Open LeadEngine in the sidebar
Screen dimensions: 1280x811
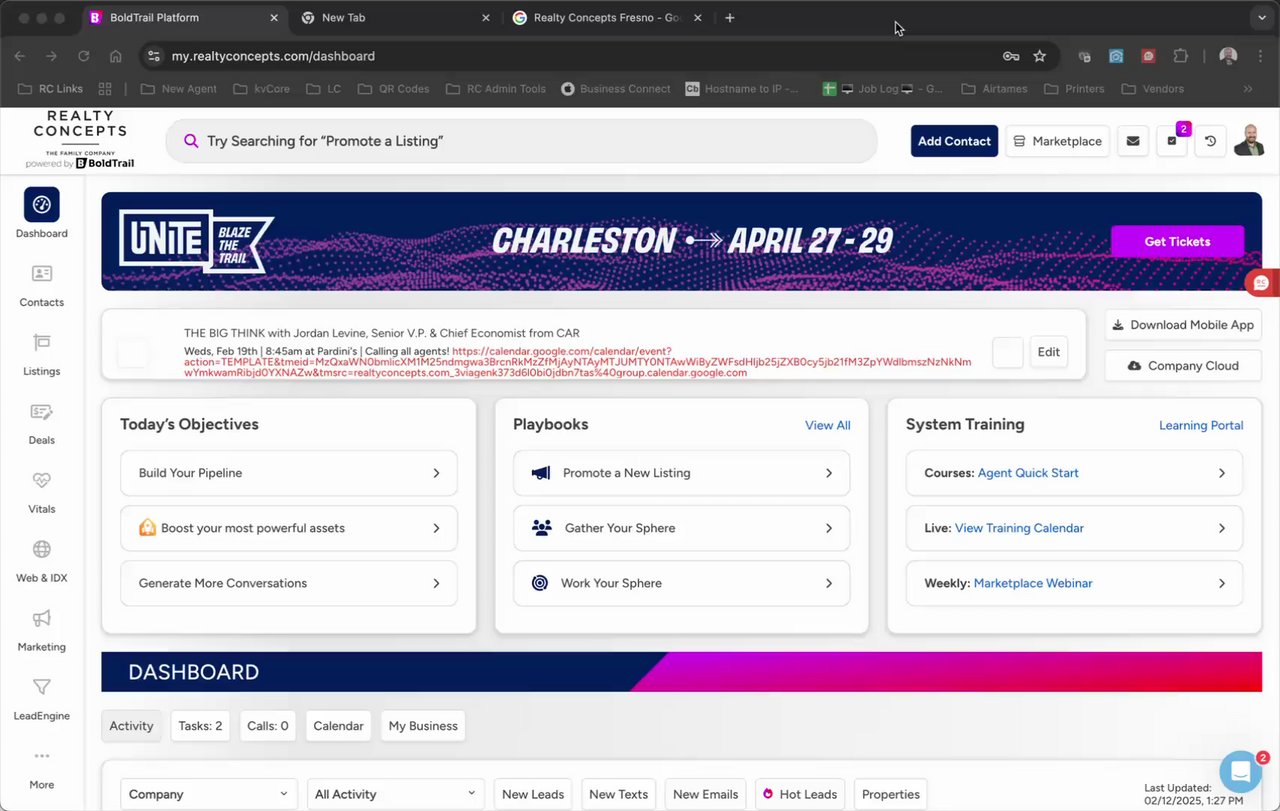[x=41, y=699]
